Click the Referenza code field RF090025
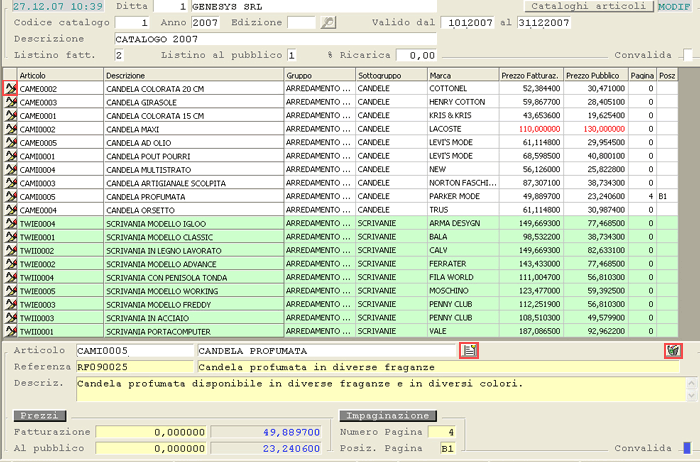700x462 pixels. click(135, 367)
